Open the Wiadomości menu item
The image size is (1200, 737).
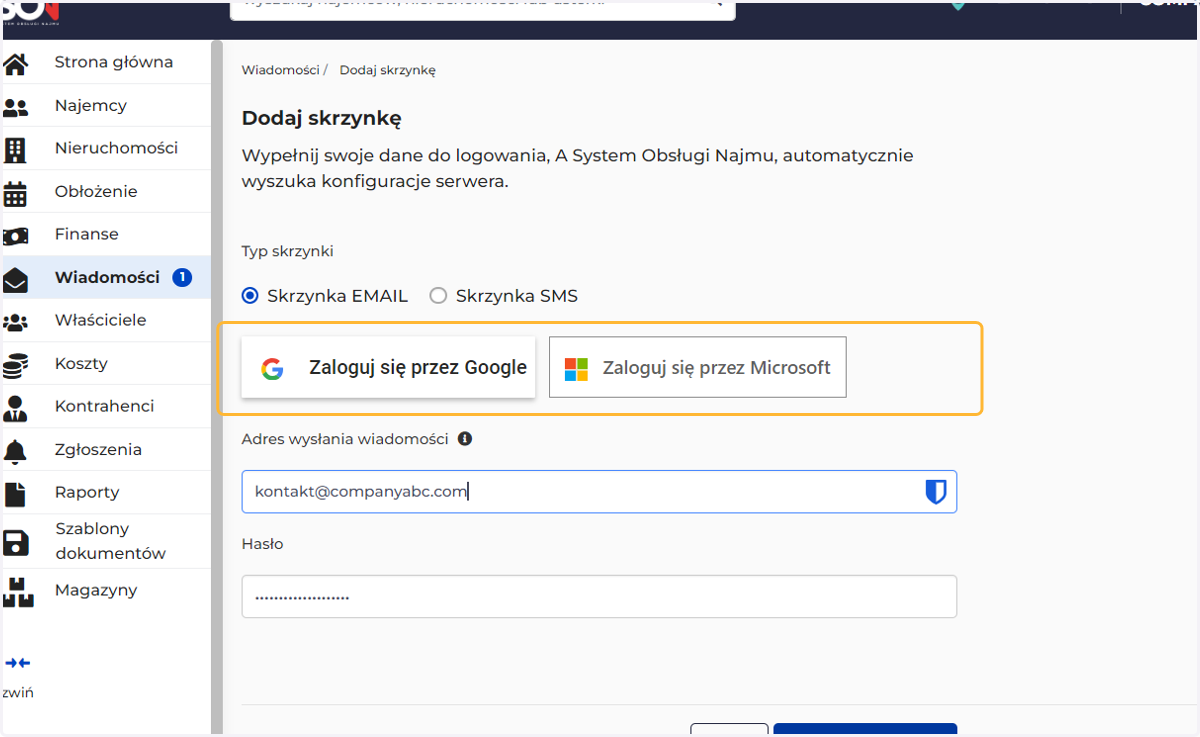click(x=106, y=277)
